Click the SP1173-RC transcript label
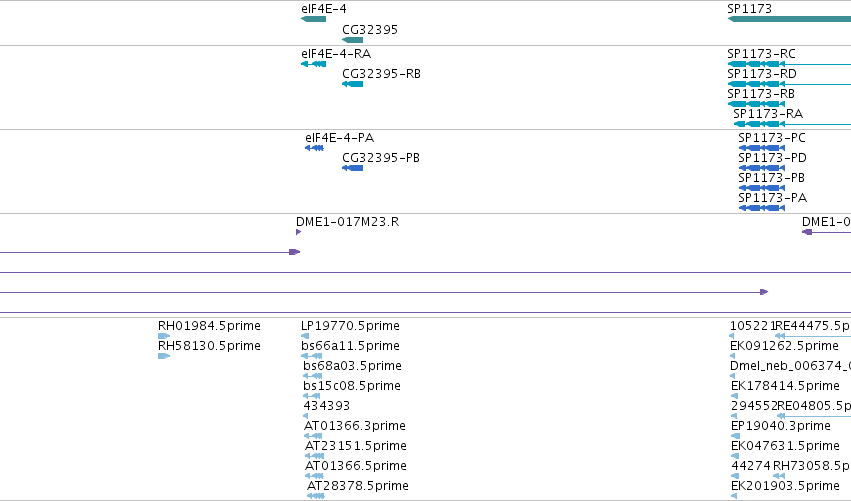The image size is (851, 501). pyautogui.click(x=761, y=54)
